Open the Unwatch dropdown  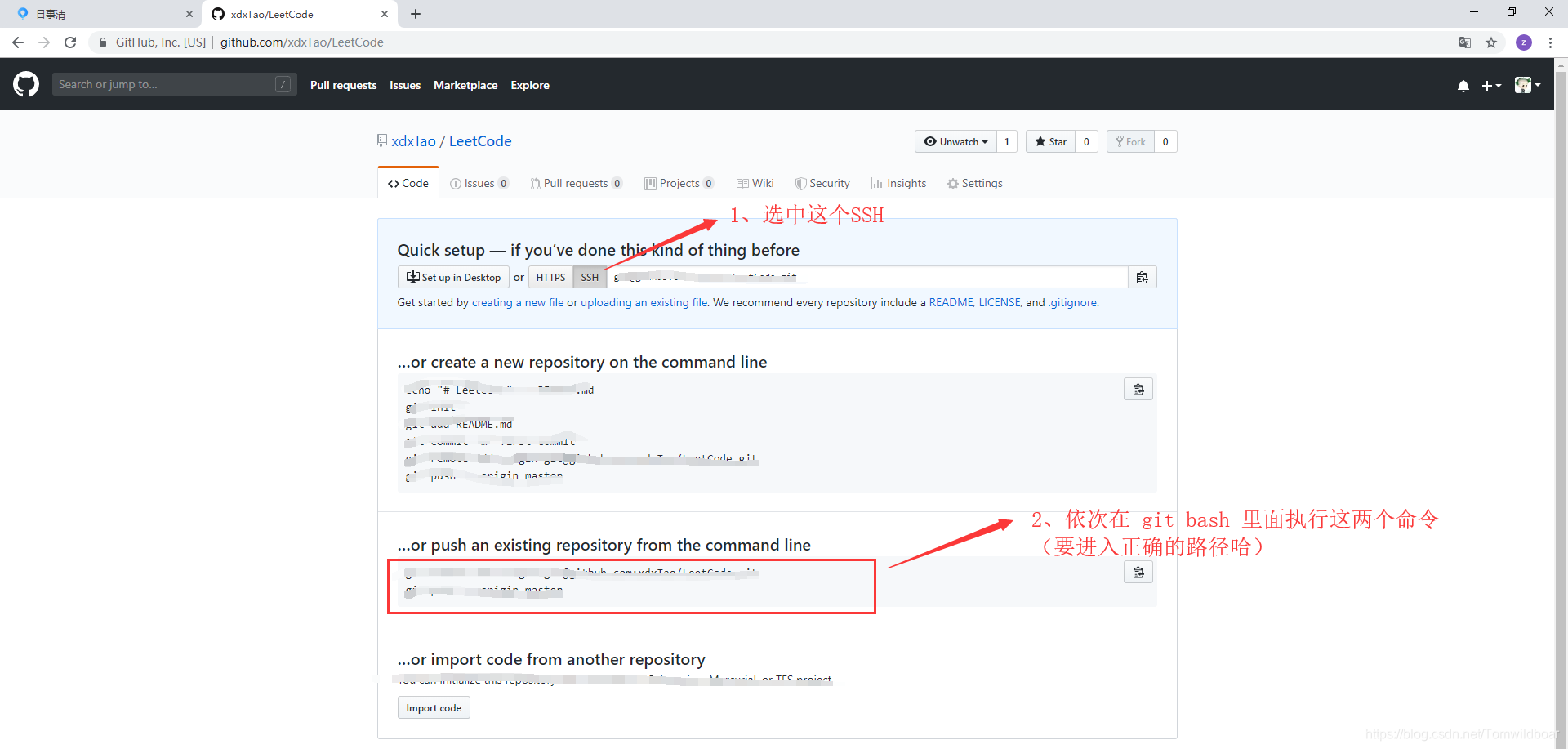point(955,141)
